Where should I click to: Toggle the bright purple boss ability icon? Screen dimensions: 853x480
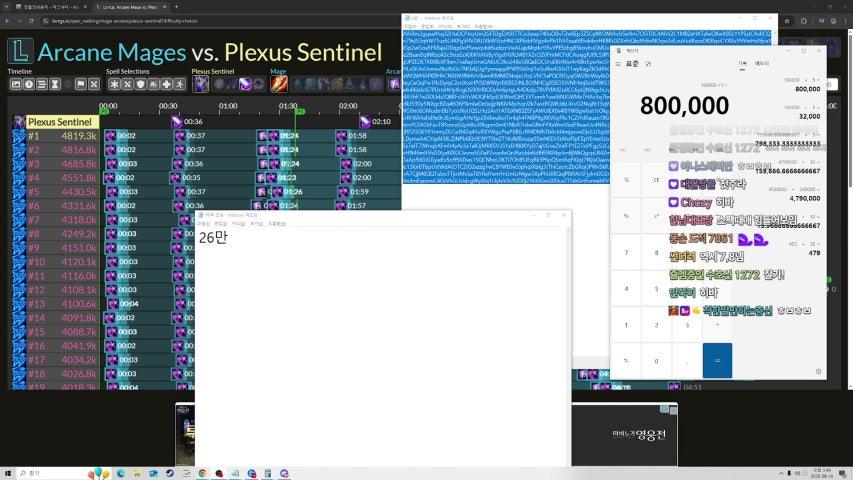pyautogui.click(x=245, y=84)
